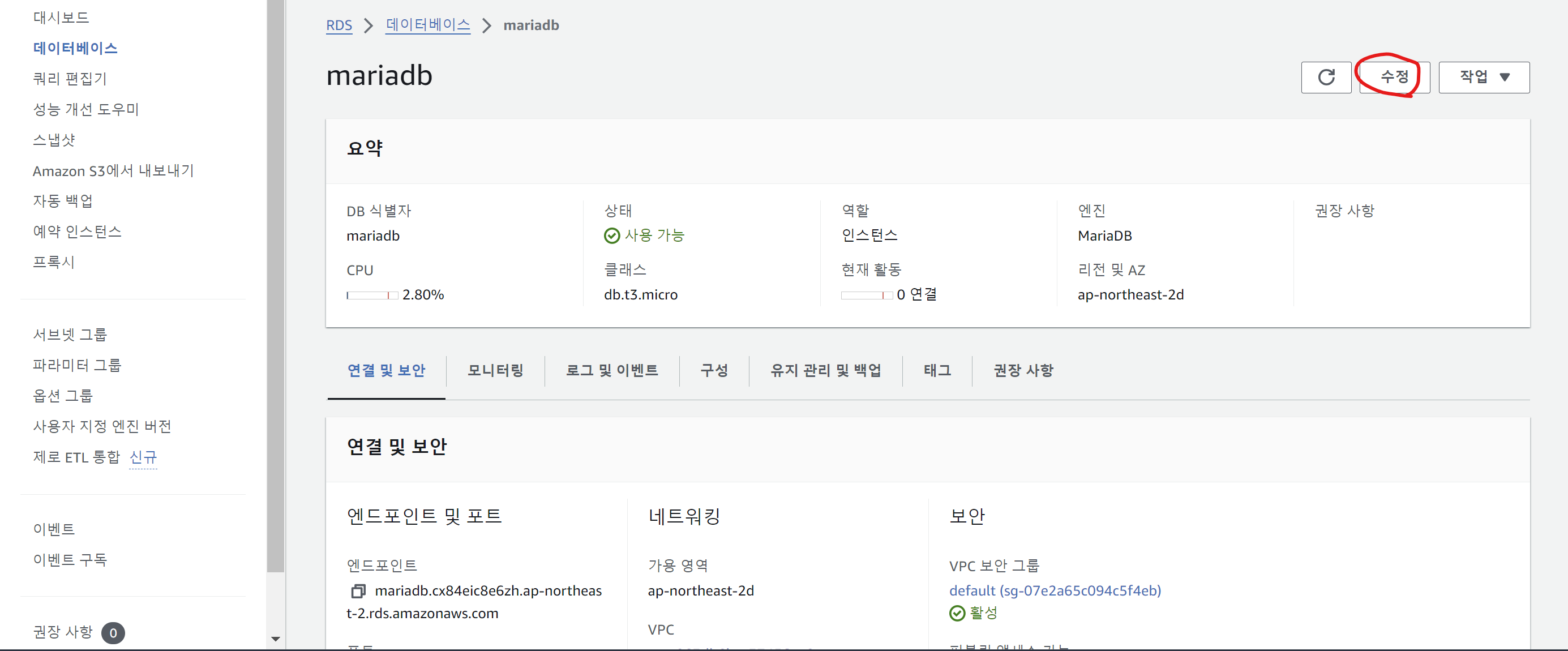Click the RDS breadcrumb link
The width and height of the screenshot is (1568, 651).
[339, 25]
